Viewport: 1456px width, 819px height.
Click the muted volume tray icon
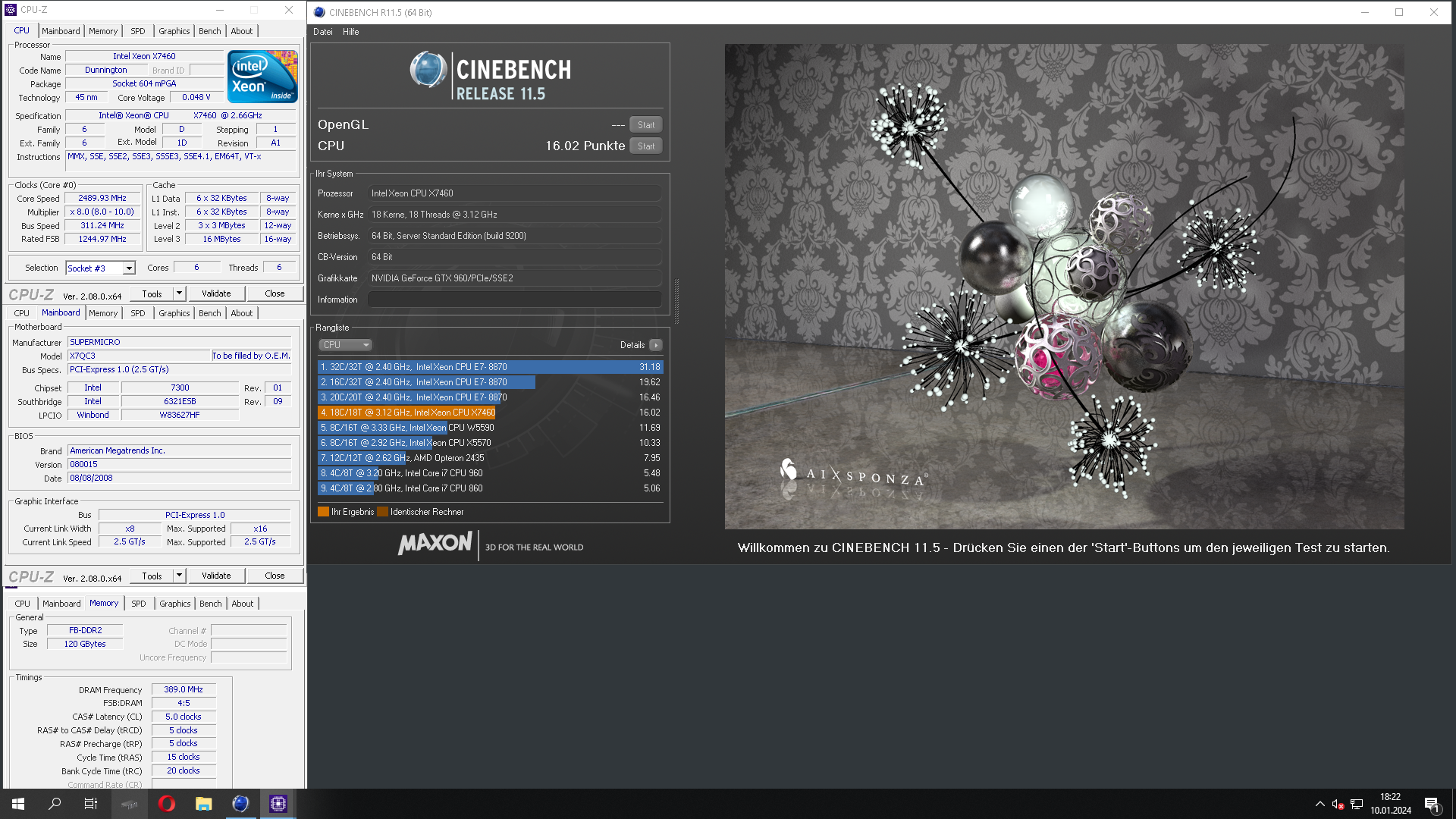pos(1338,804)
